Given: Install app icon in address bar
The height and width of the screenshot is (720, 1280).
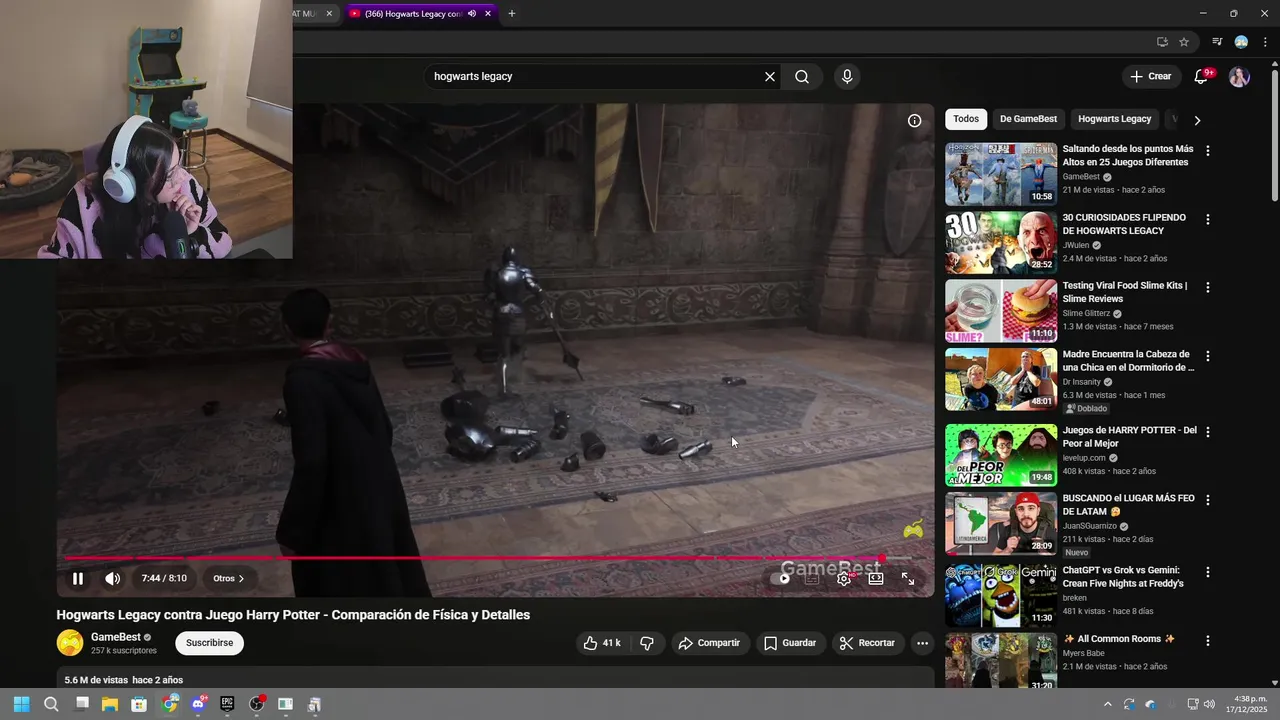Looking at the screenshot, I should point(1162,42).
